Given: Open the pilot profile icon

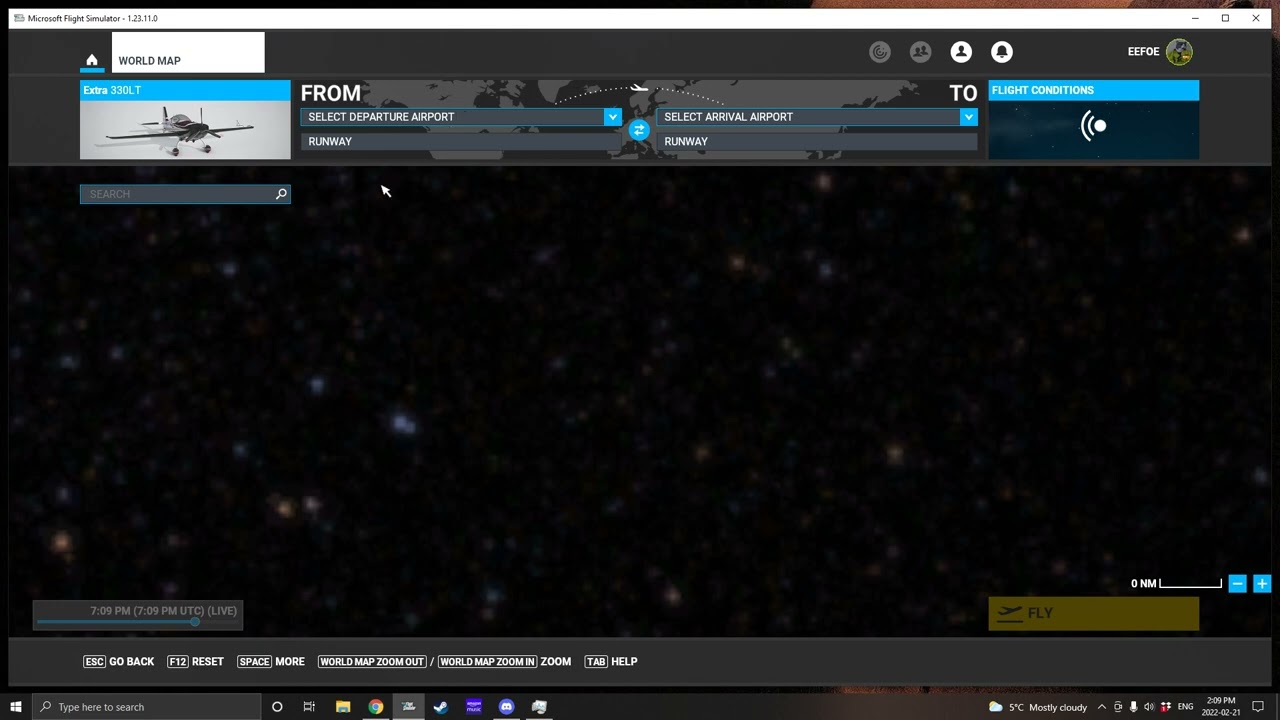Looking at the screenshot, I should pos(961,52).
